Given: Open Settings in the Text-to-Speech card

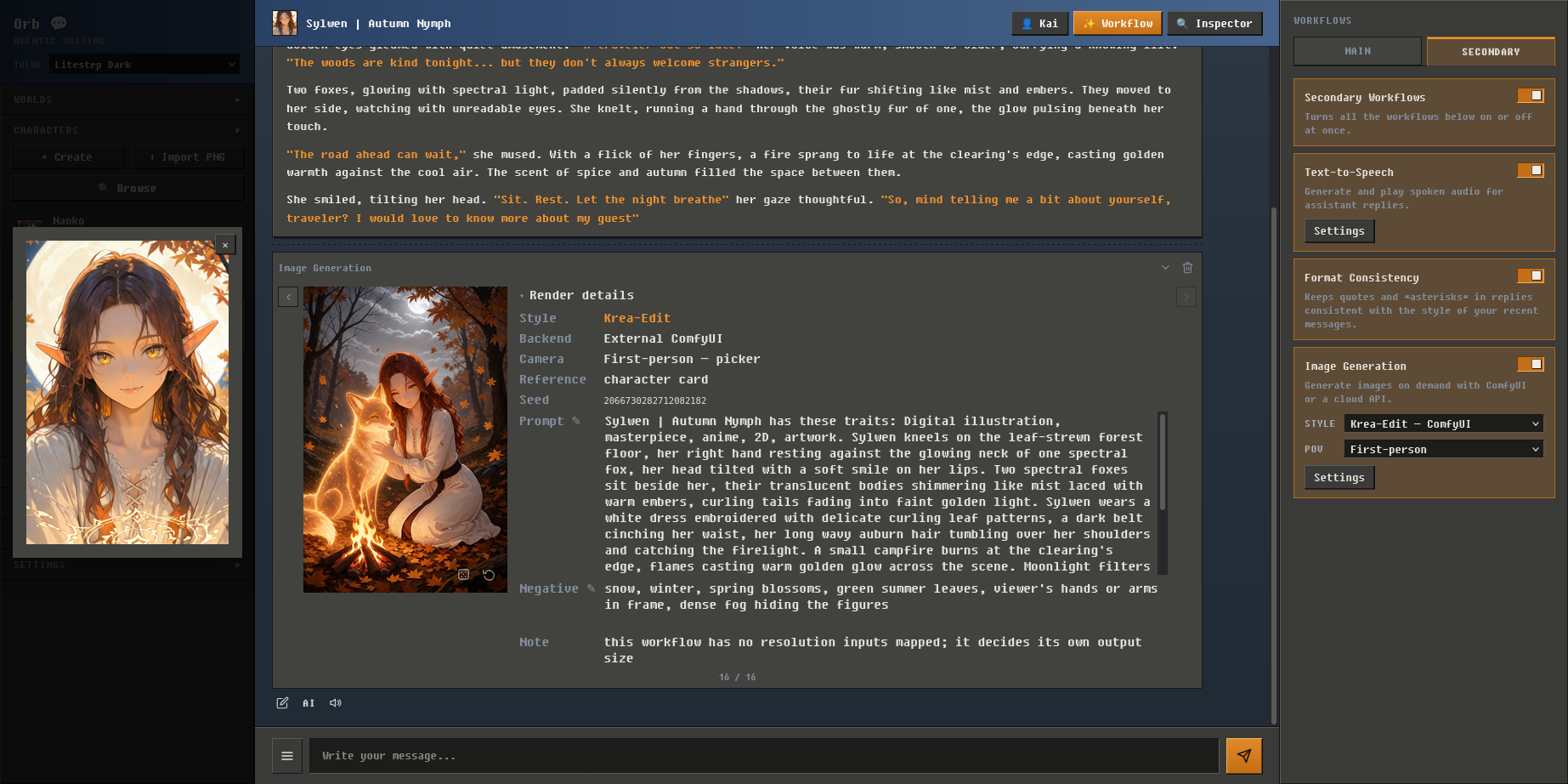Looking at the screenshot, I should (1339, 231).
